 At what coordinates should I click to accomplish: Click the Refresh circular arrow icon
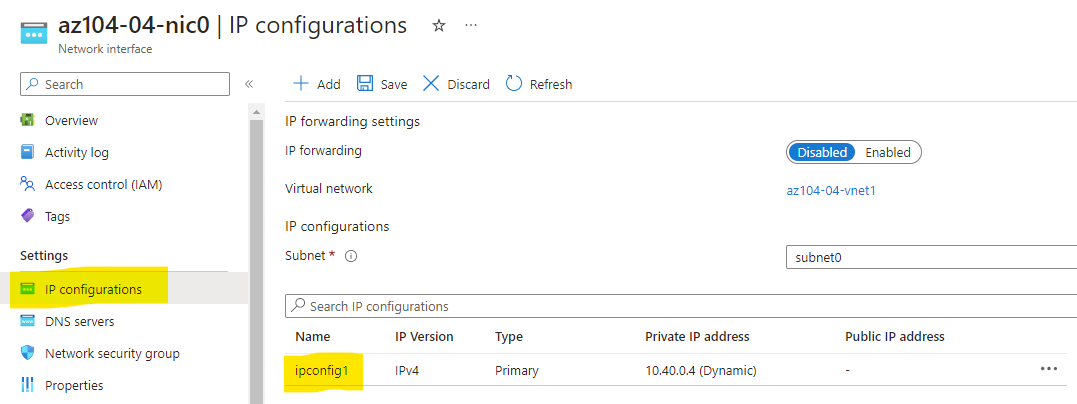514,84
